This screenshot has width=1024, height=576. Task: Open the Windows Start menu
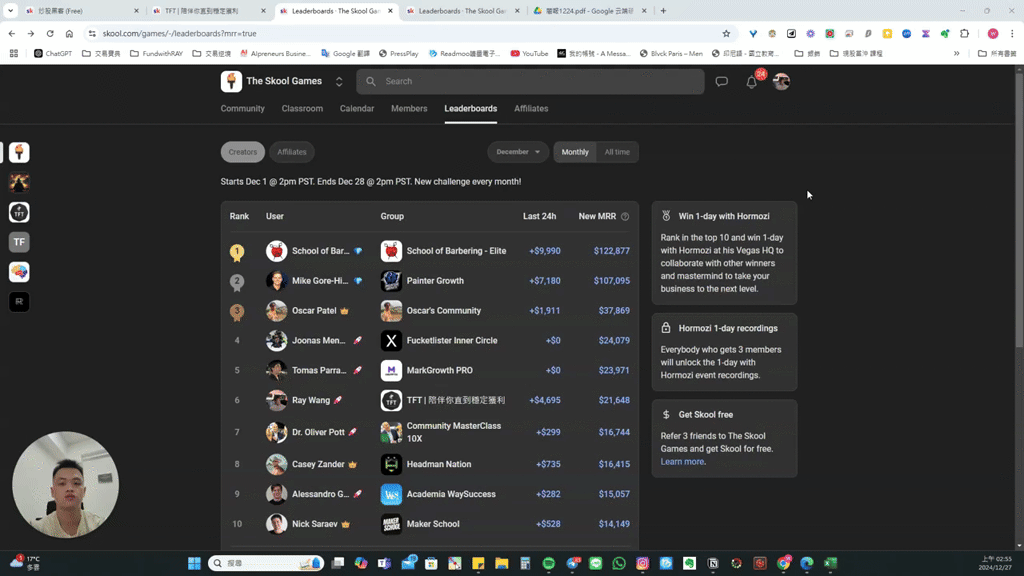(194, 563)
